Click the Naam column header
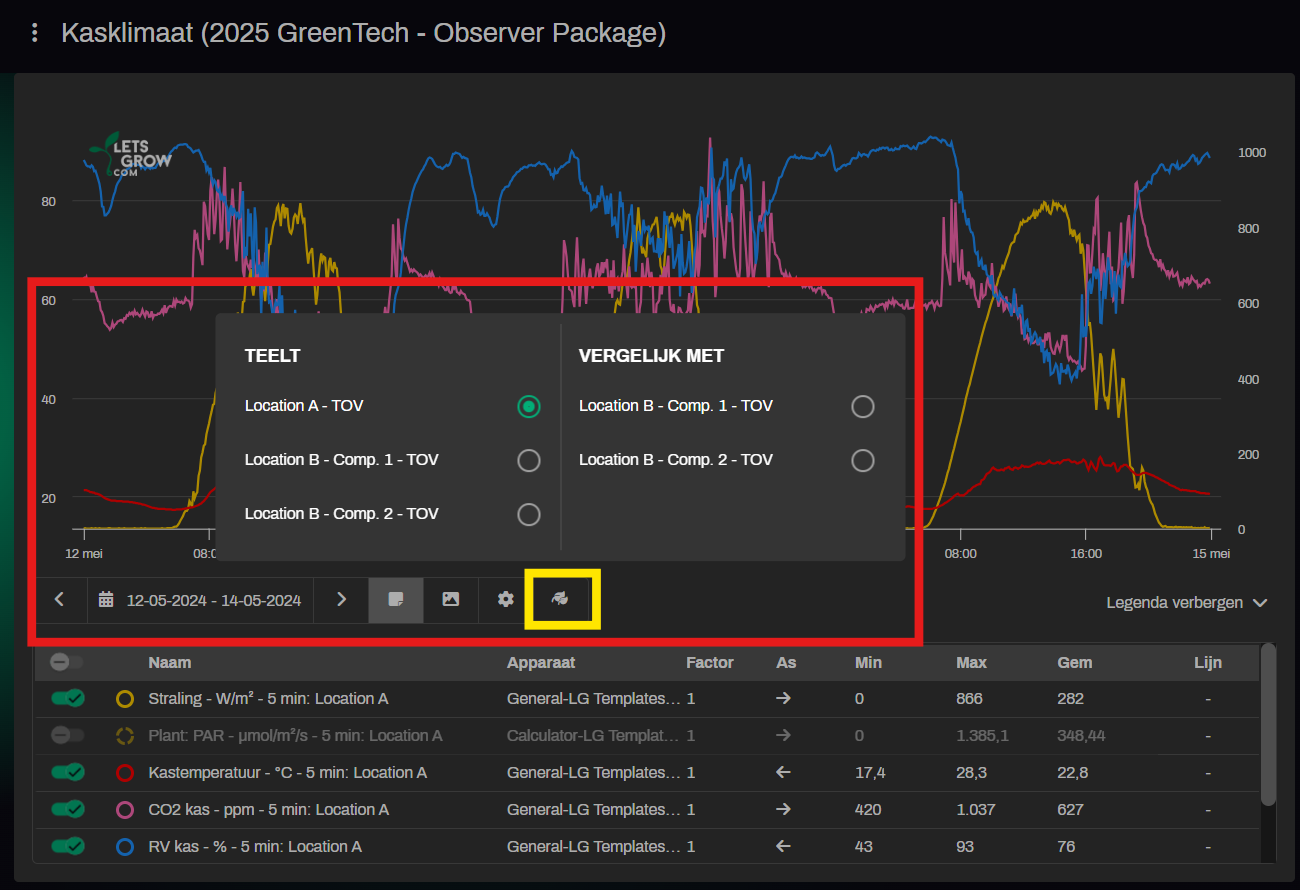 (169, 662)
